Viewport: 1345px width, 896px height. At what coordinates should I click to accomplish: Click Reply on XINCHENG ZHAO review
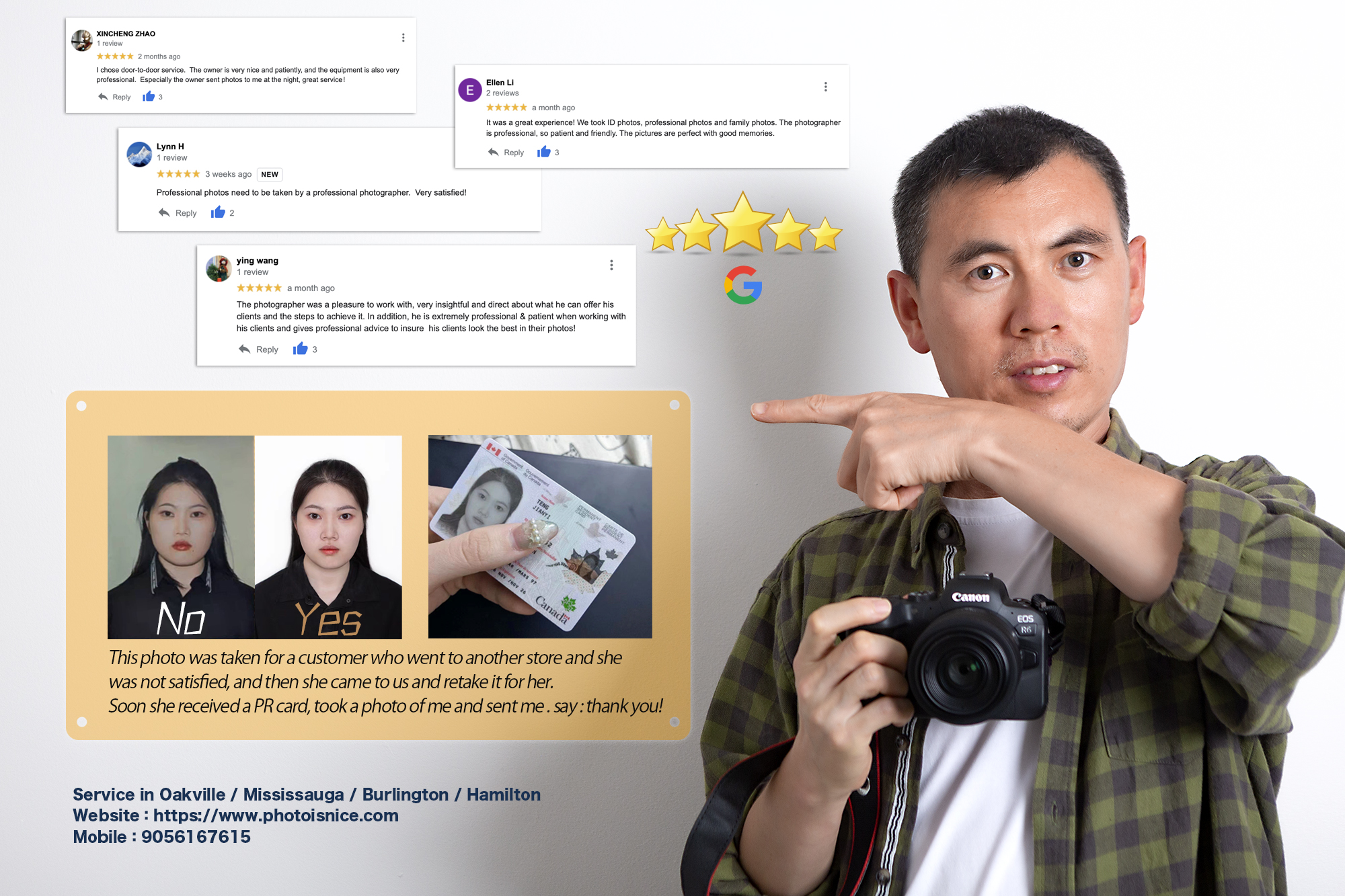[x=121, y=97]
